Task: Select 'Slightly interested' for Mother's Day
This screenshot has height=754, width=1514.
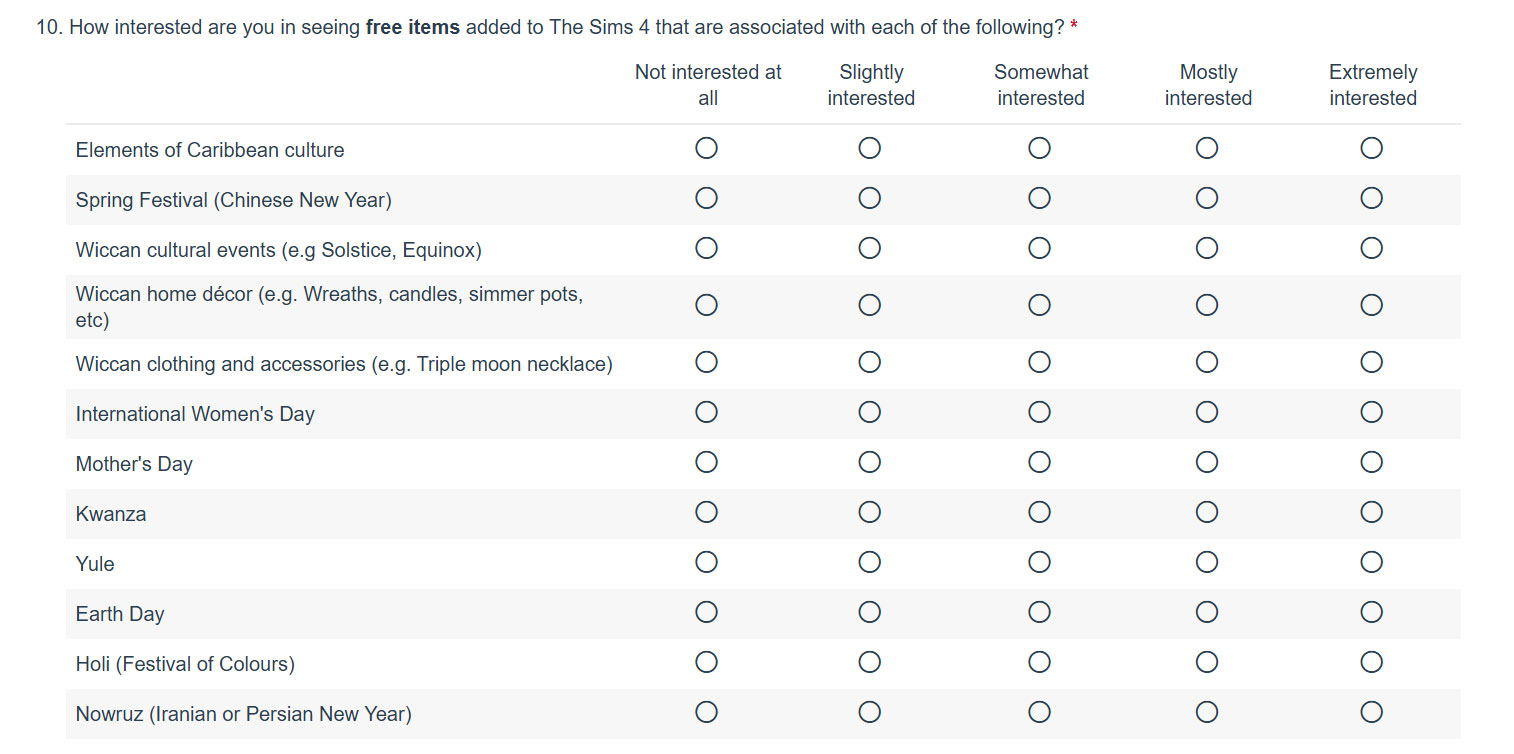Action: [x=869, y=462]
